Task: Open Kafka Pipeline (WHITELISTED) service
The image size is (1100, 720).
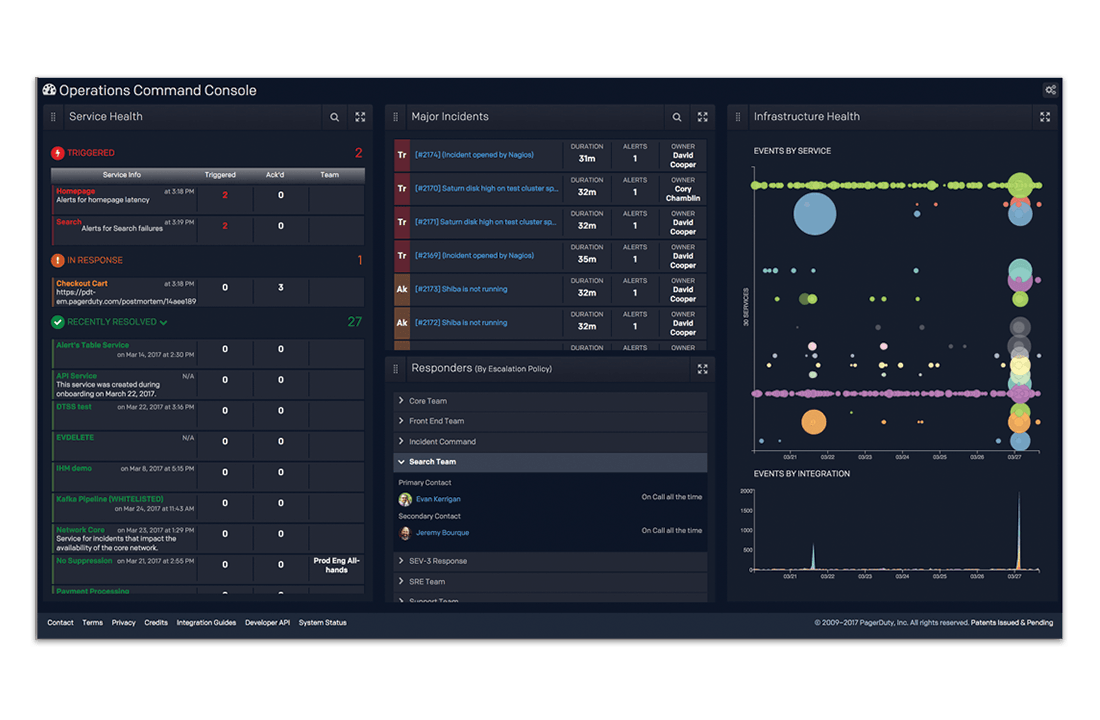Action: (109, 500)
